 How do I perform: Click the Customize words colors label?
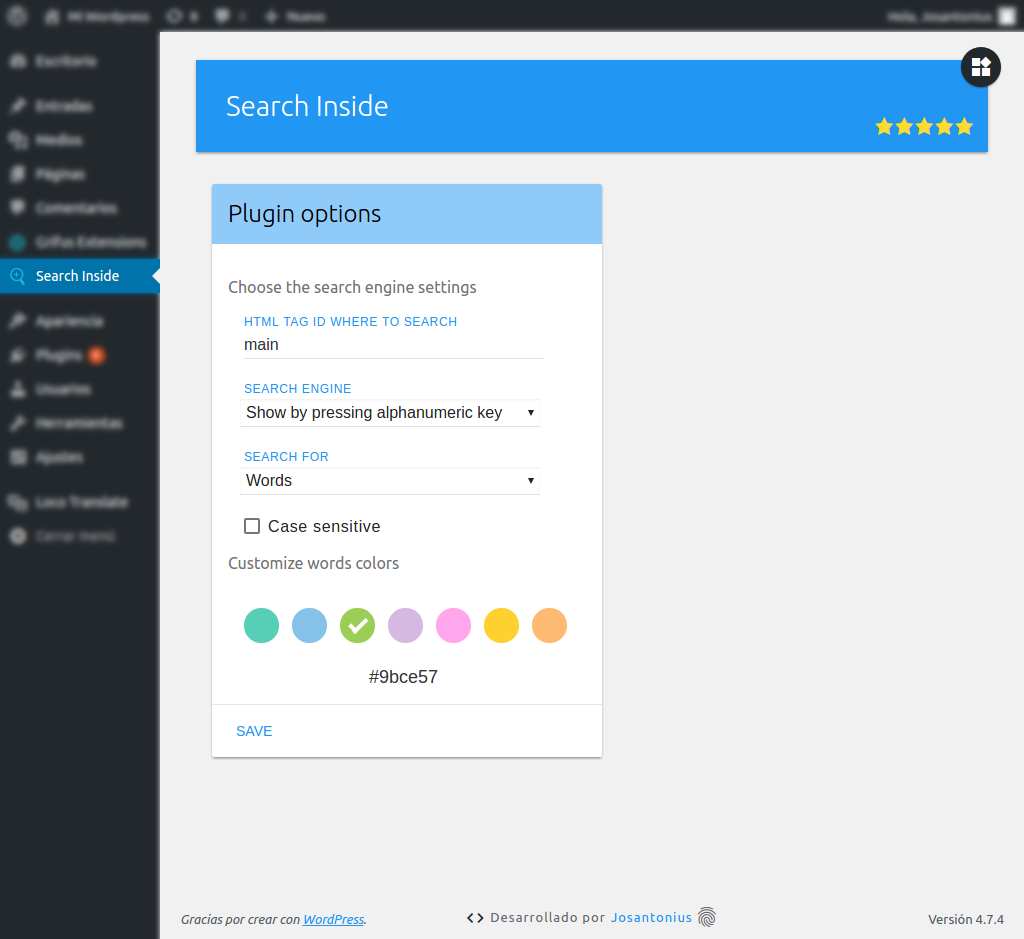tap(313, 563)
